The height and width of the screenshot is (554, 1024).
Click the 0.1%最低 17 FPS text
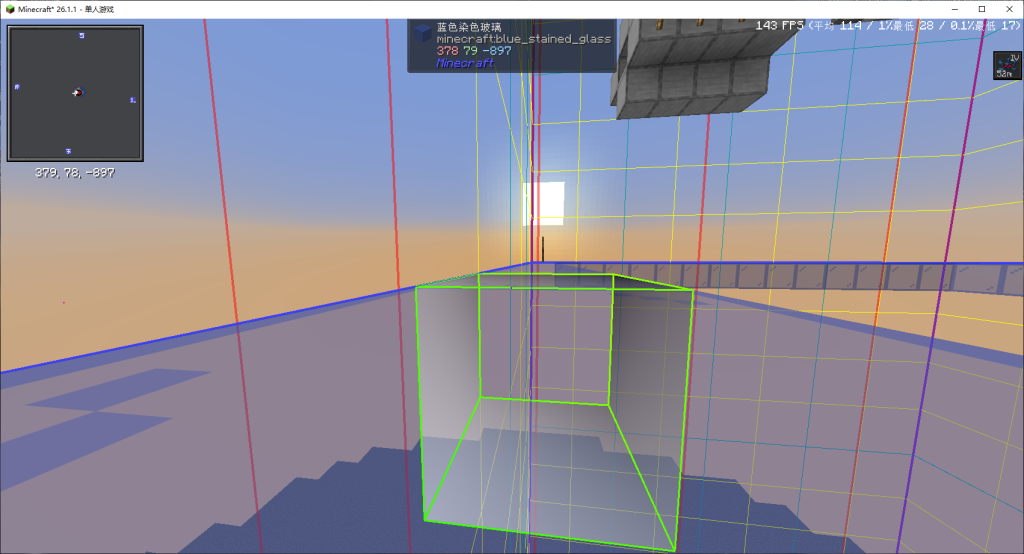click(x=984, y=25)
